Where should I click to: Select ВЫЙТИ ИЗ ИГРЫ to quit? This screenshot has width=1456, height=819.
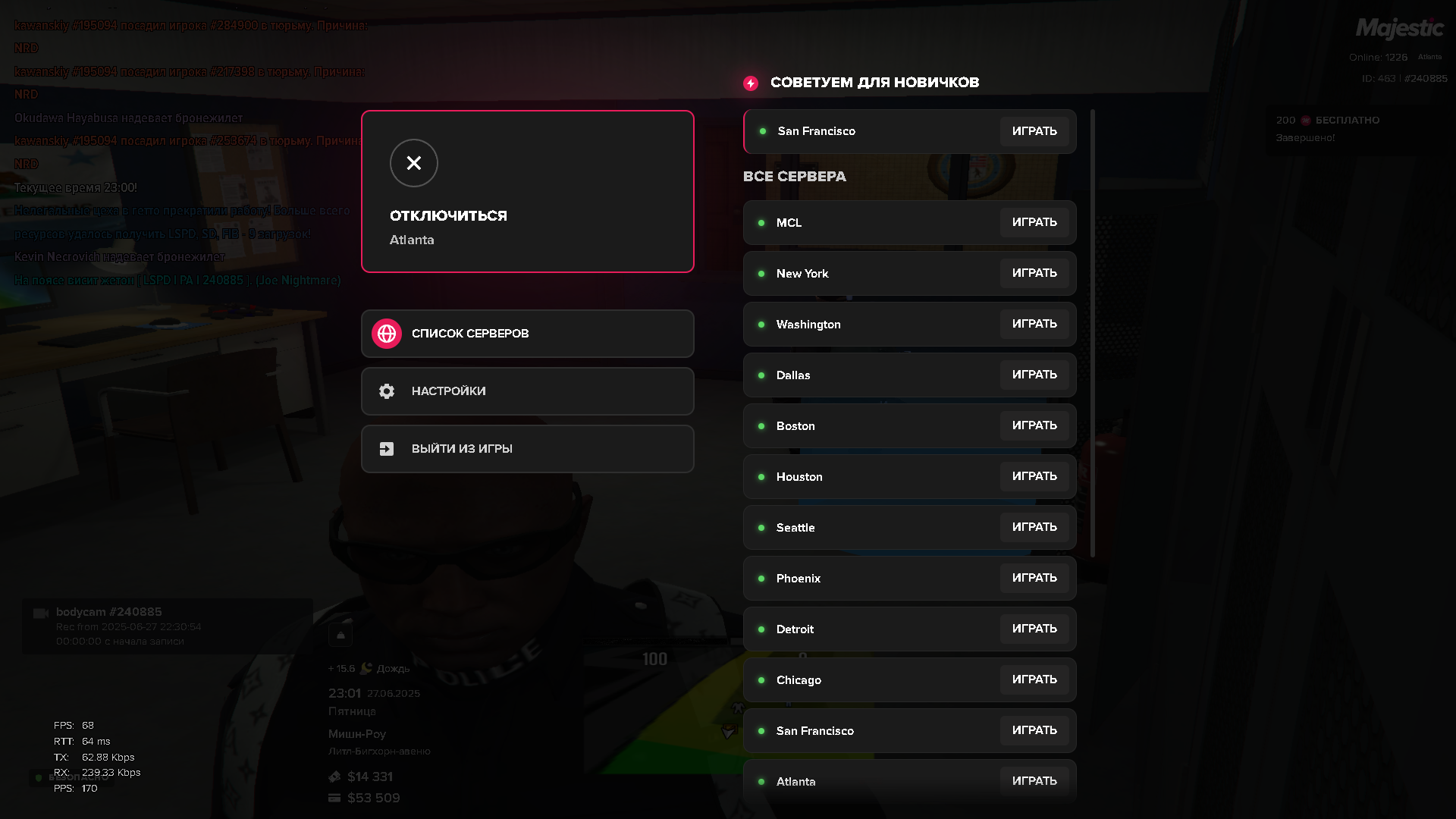[x=528, y=449]
